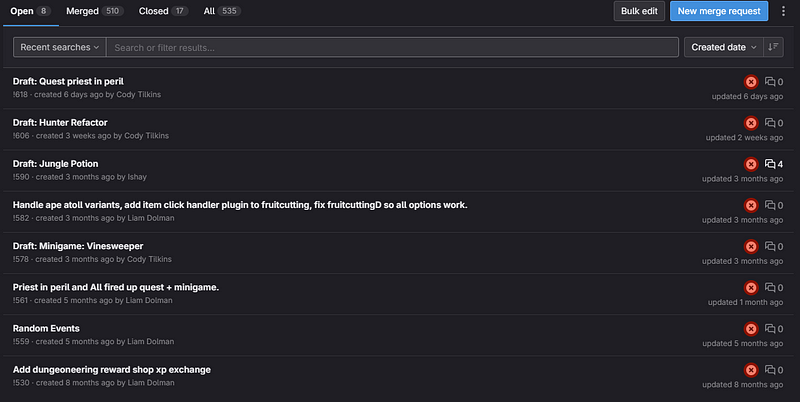
Task: Click failed pipeline icon for Quest priest in peril
Action: click(751, 82)
